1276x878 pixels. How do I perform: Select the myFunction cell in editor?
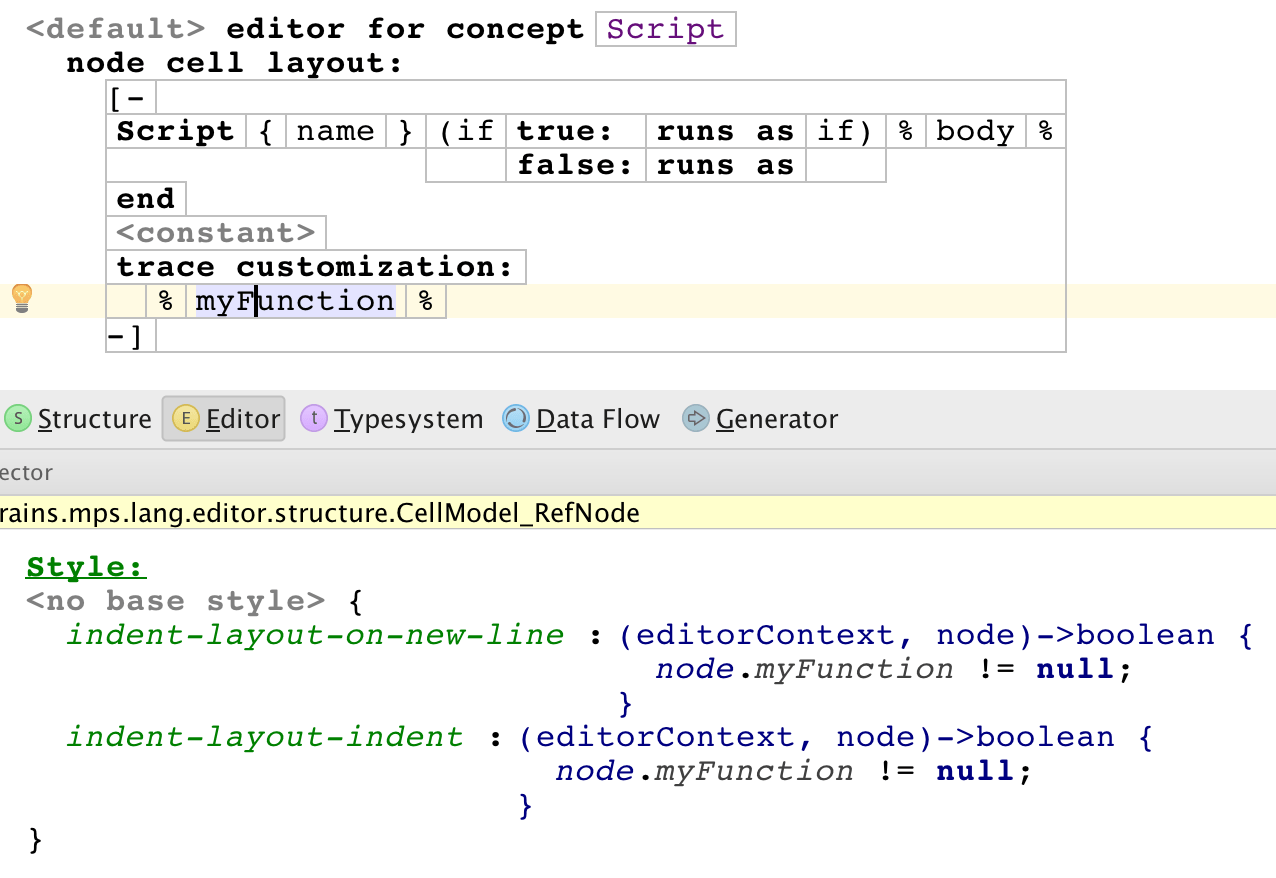(x=295, y=301)
